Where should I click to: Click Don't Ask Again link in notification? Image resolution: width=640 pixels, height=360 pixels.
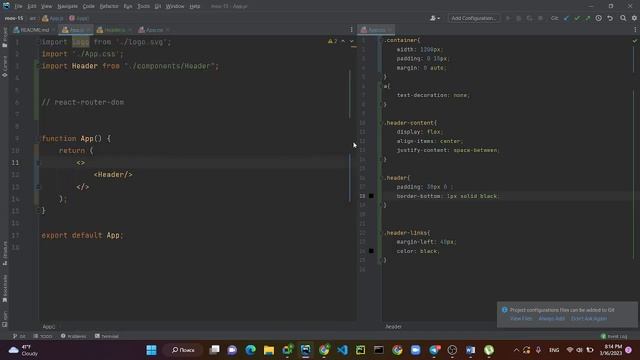[589, 318]
